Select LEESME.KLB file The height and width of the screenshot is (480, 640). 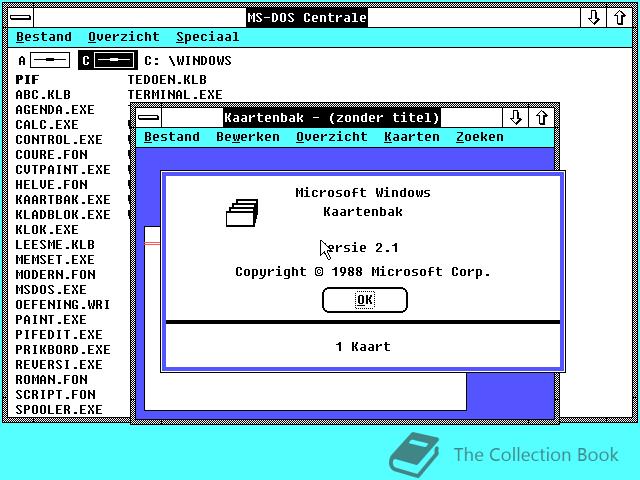55,245
